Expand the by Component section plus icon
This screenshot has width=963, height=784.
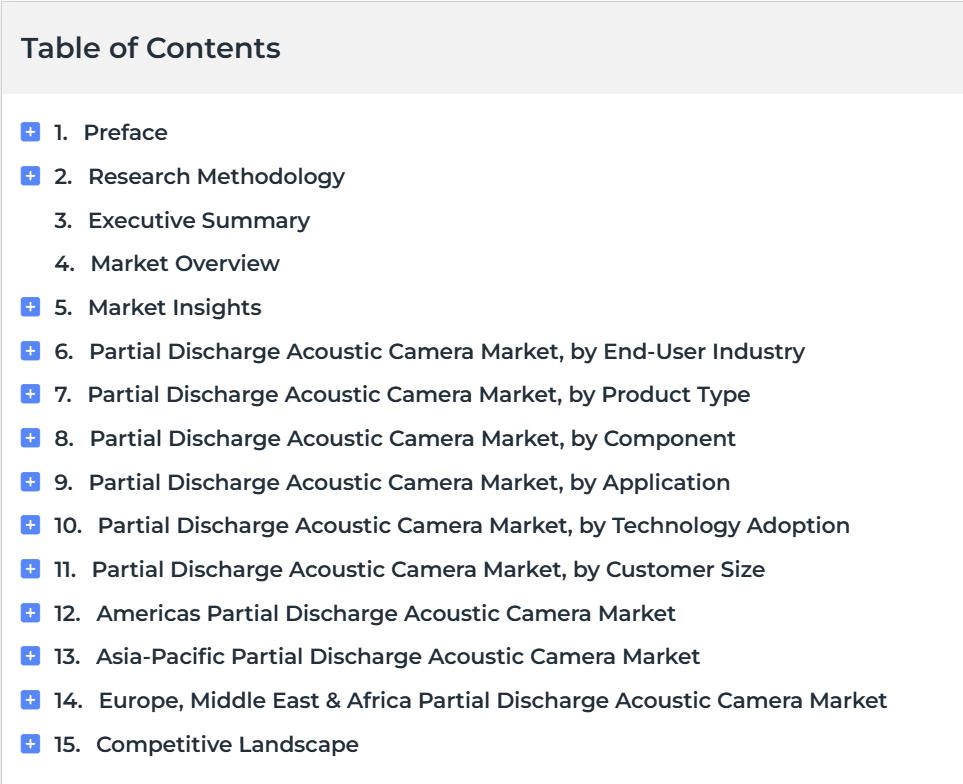[30, 438]
